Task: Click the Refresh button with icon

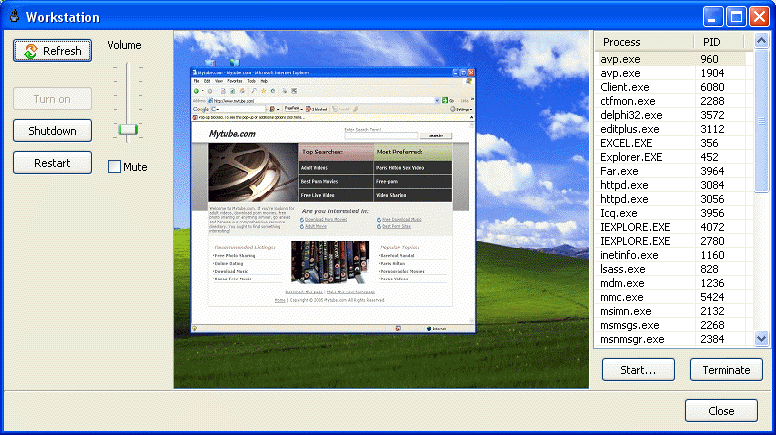Action: pos(53,51)
